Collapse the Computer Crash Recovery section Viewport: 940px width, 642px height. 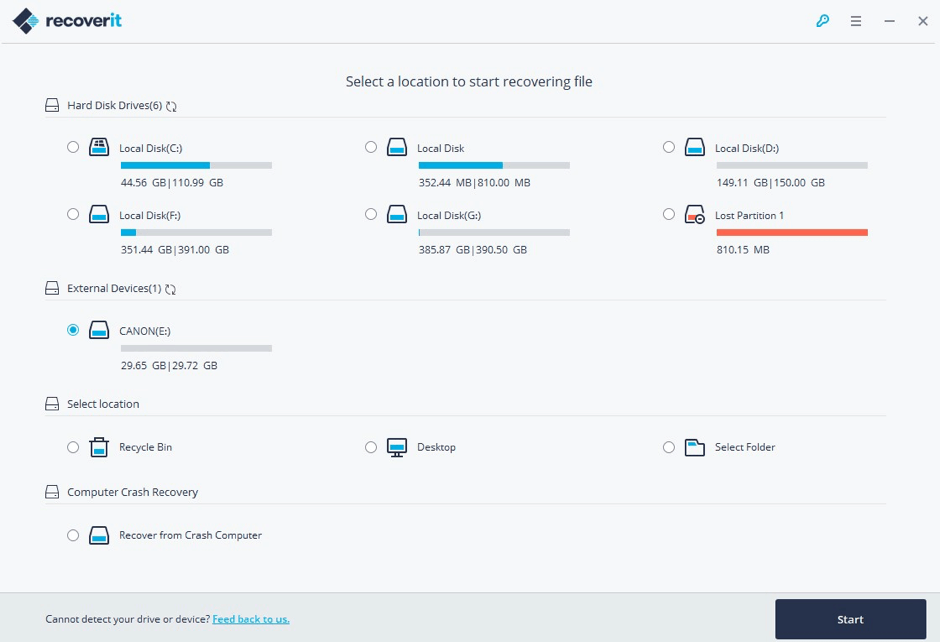[52, 492]
